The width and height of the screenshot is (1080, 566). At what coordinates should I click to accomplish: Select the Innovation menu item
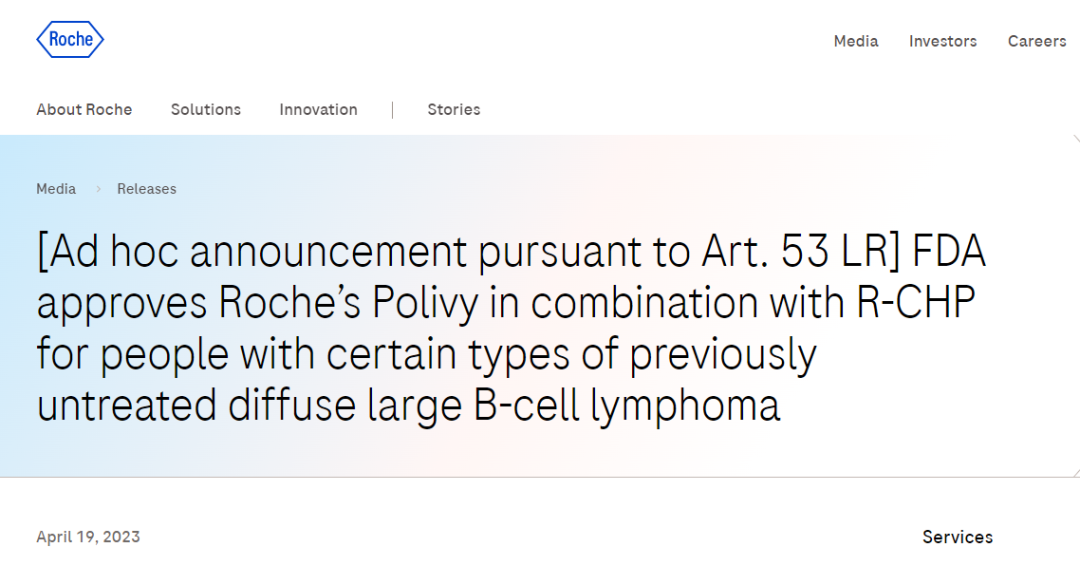pyautogui.click(x=318, y=110)
